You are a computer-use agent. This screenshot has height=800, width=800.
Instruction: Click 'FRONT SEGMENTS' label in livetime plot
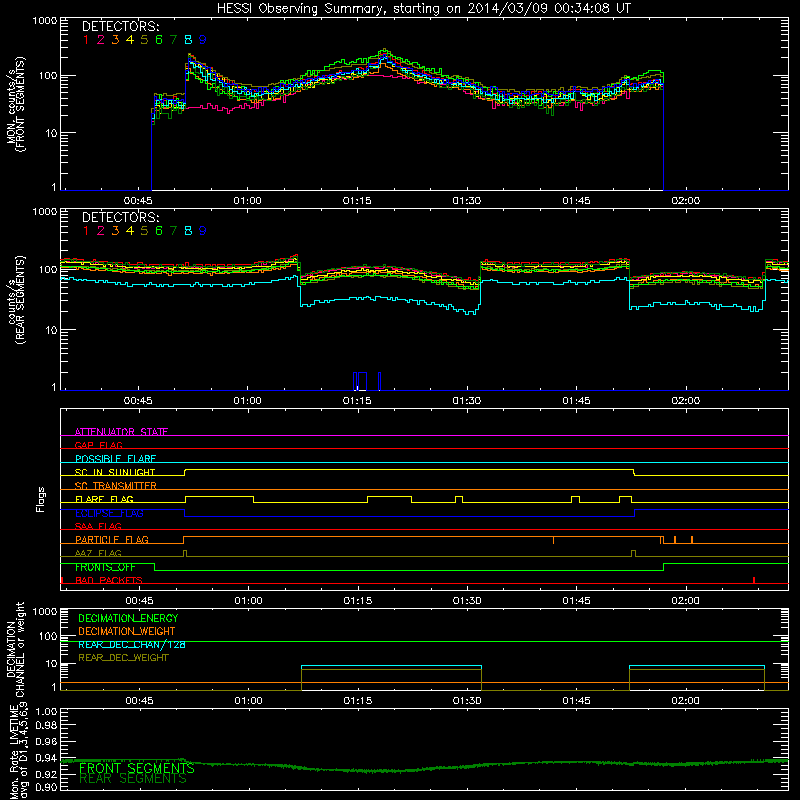point(137,768)
